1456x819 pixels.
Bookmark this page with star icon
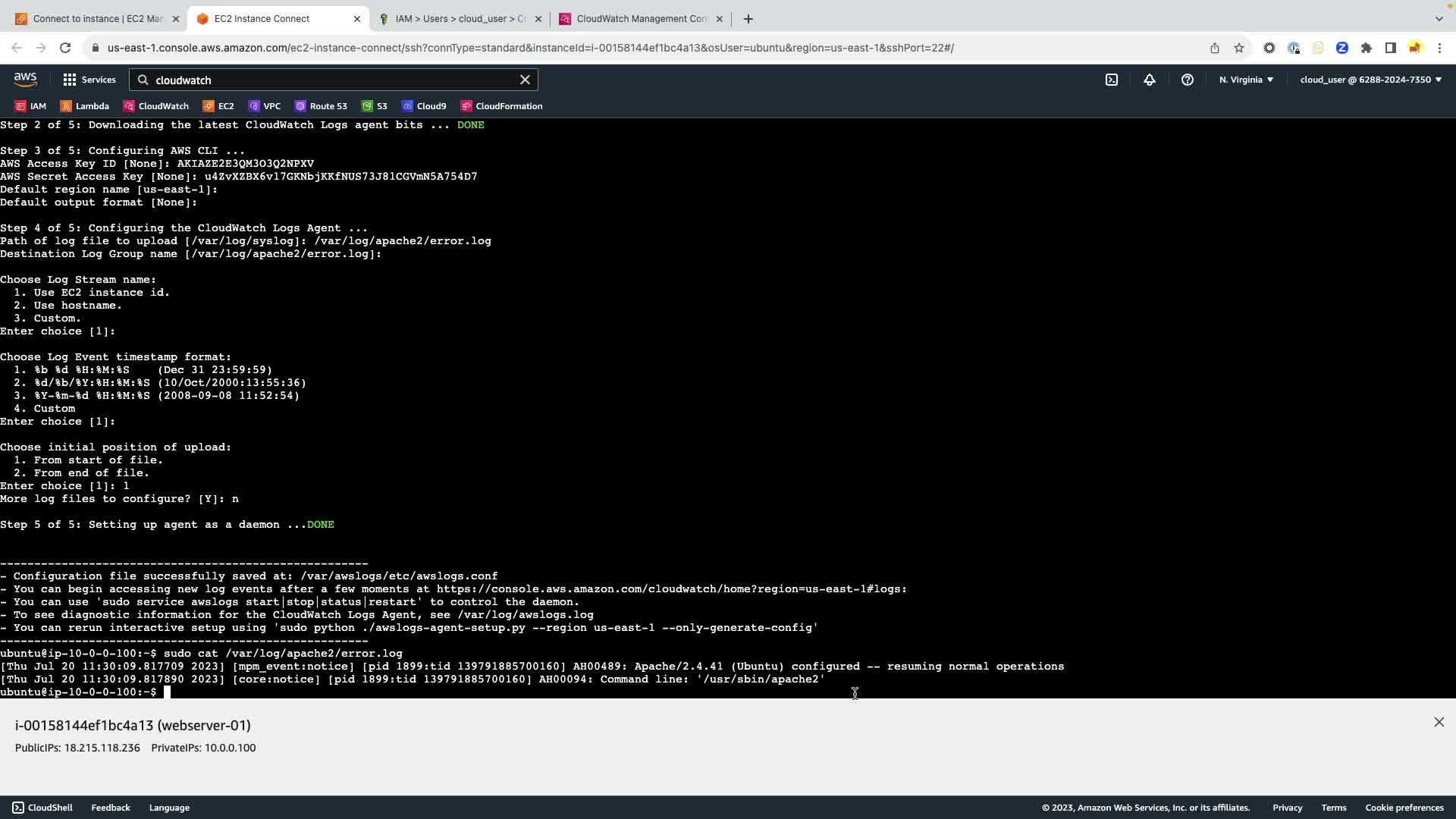click(1239, 48)
